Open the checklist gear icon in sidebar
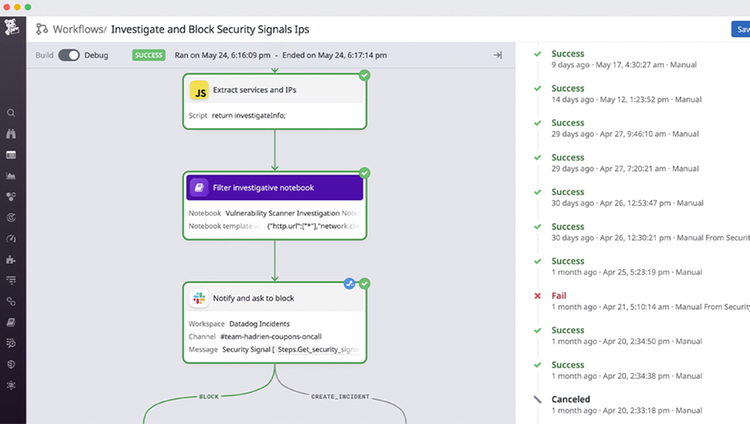 [x=11, y=343]
